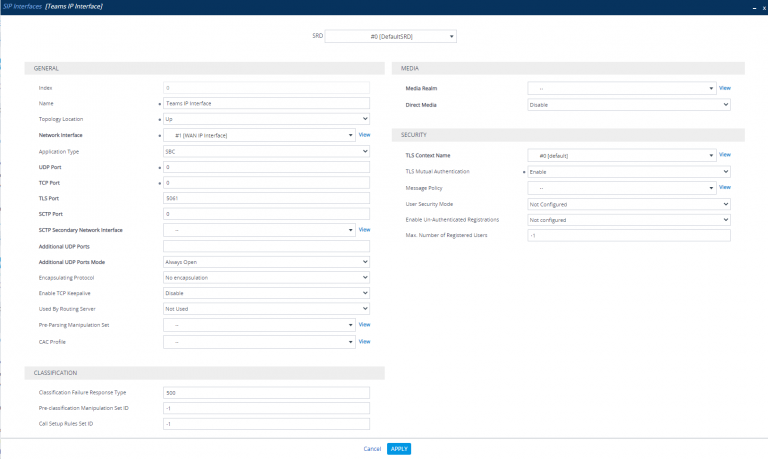Screen dimensions: 768x459
Task: Click View link beside Media Realm
Action: 725,88
